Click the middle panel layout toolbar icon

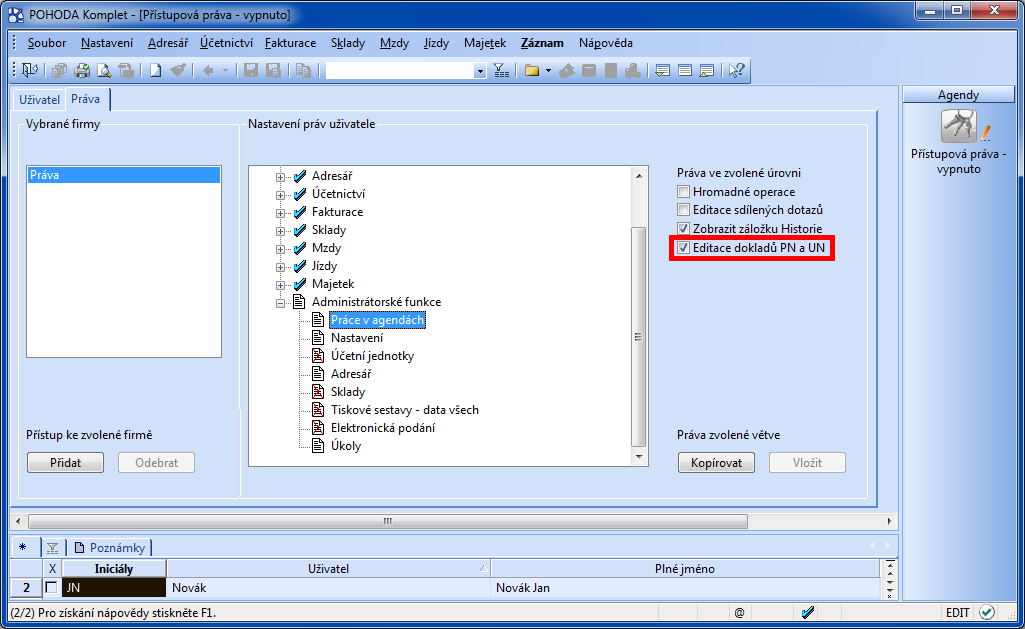click(x=684, y=70)
